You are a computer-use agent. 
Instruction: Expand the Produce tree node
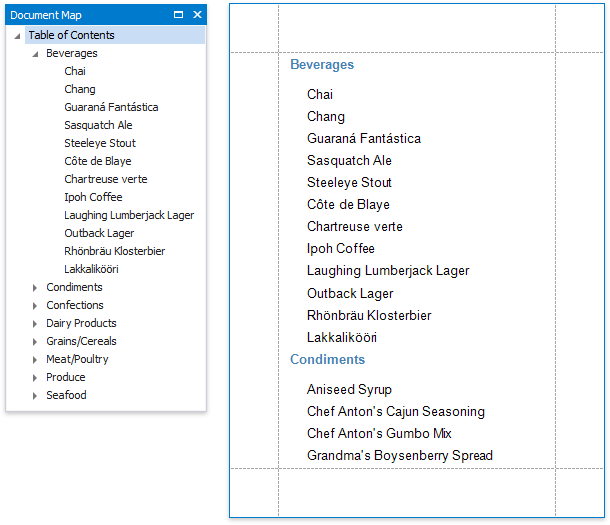coord(36,378)
